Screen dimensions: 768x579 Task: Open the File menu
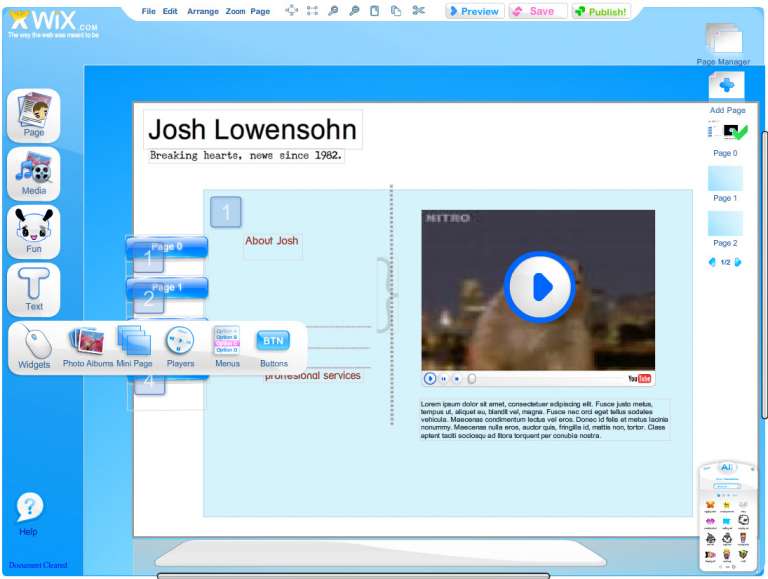pyautogui.click(x=149, y=11)
